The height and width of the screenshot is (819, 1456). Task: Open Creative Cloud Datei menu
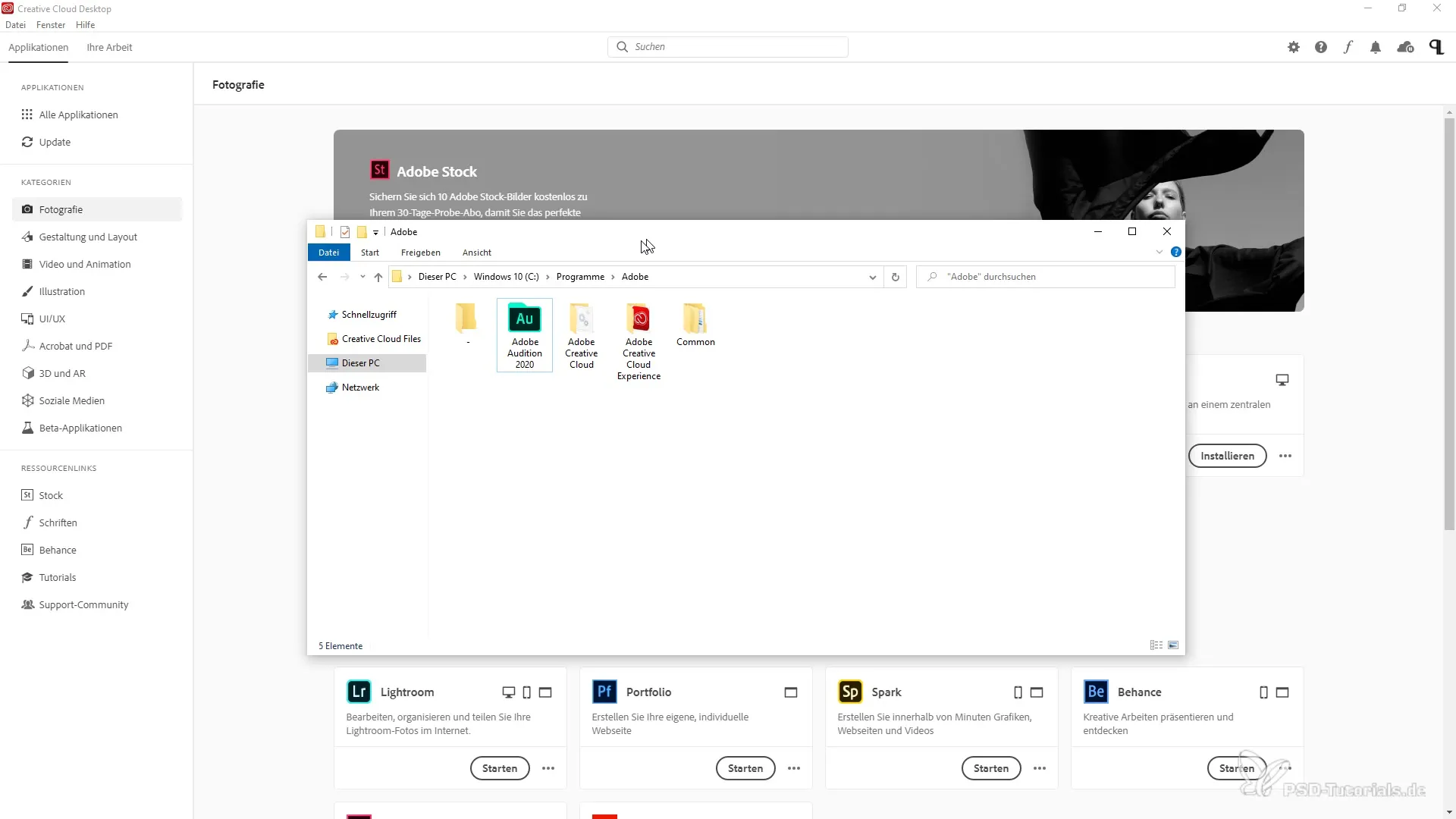[15, 25]
